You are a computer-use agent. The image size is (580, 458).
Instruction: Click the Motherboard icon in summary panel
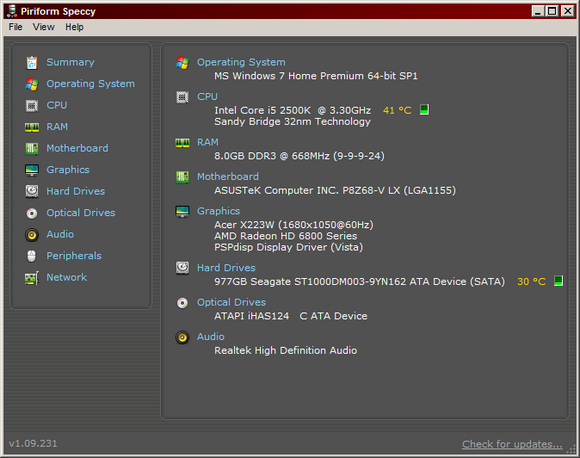tap(182, 177)
